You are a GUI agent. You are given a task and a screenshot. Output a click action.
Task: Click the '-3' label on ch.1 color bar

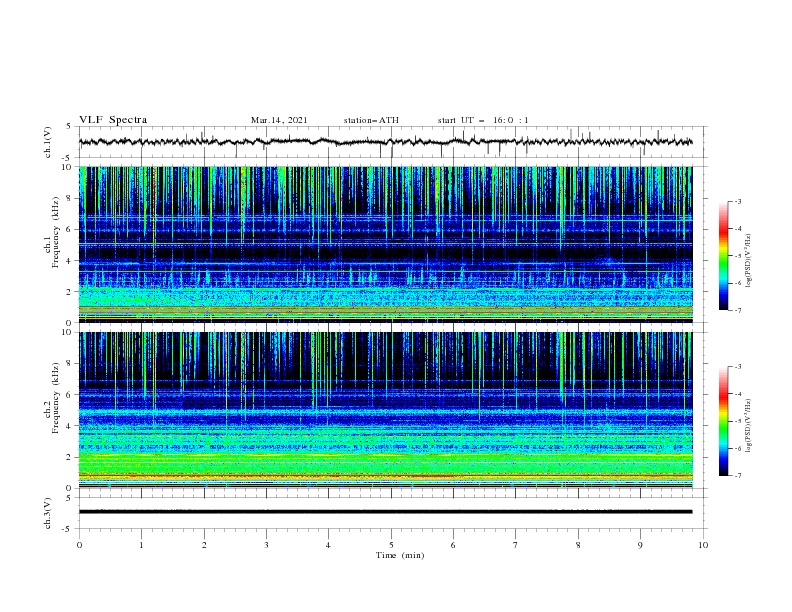738,201
